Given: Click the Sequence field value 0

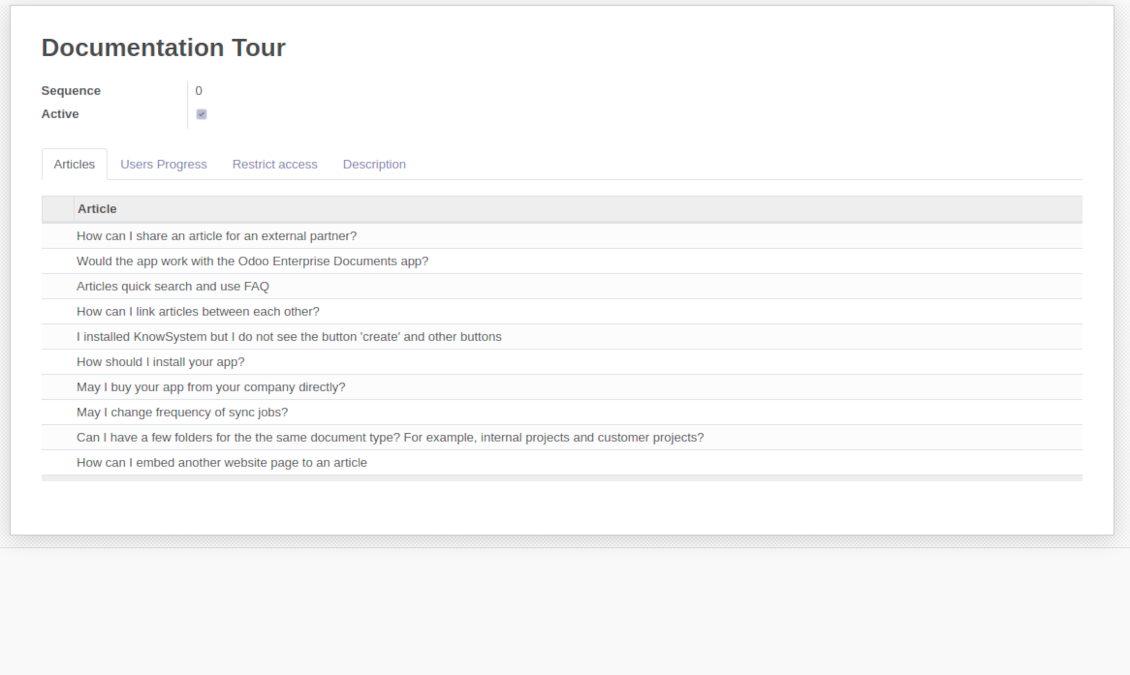Looking at the screenshot, I should click(199, 91).
